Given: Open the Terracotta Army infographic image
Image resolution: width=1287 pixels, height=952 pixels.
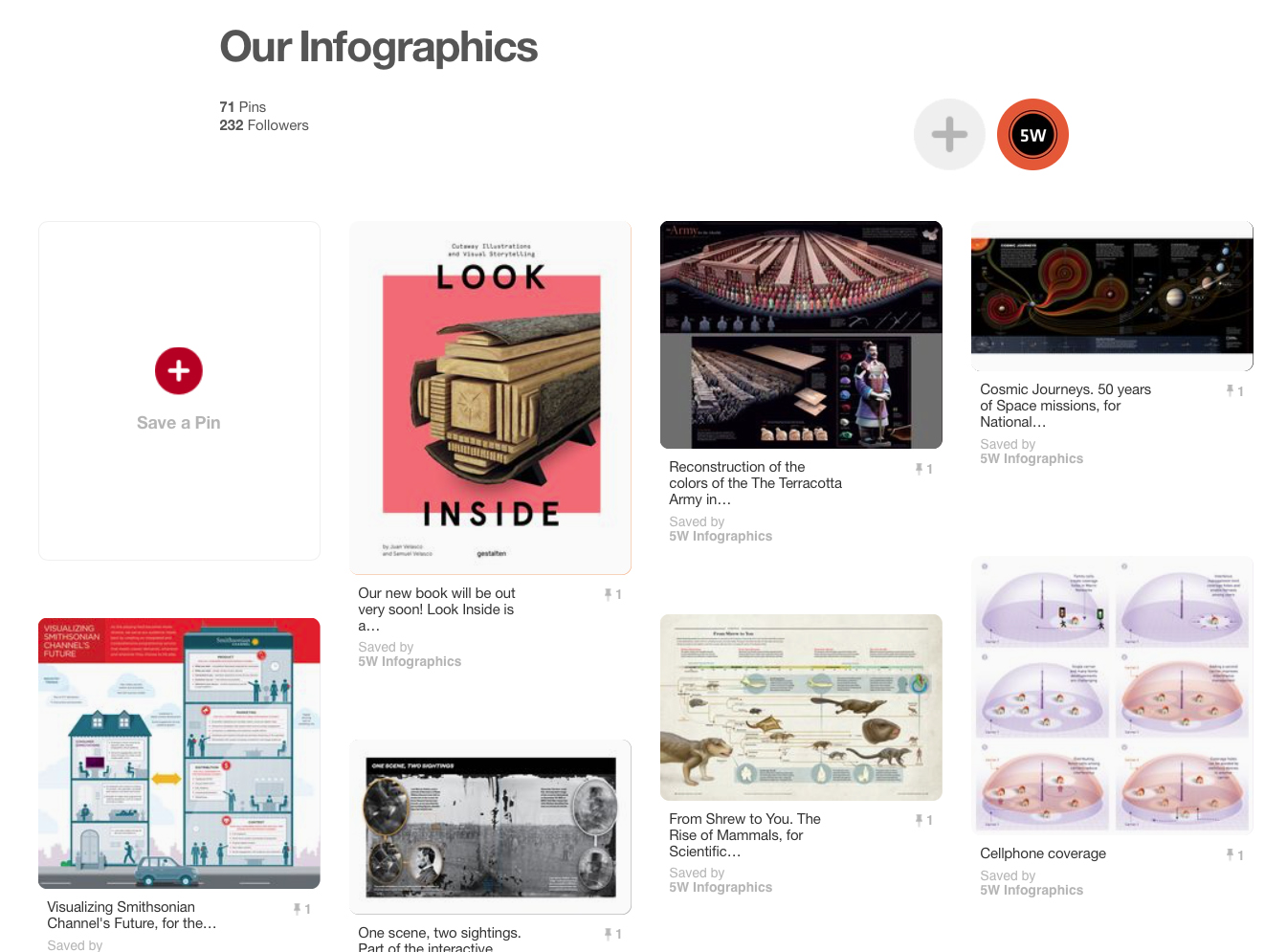Looking at the screenshot, I should 801,335.
